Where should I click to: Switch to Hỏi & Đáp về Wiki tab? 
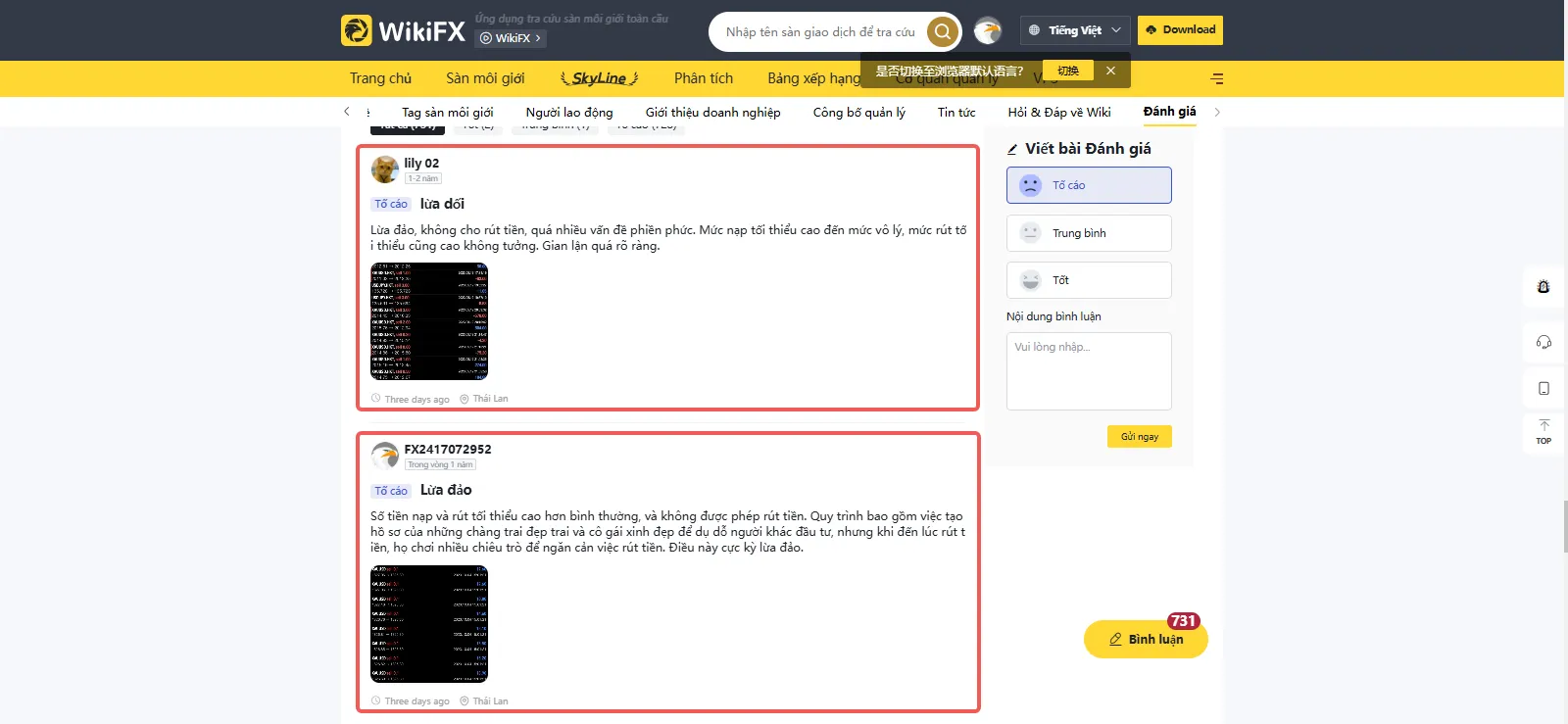point(1059,113)
